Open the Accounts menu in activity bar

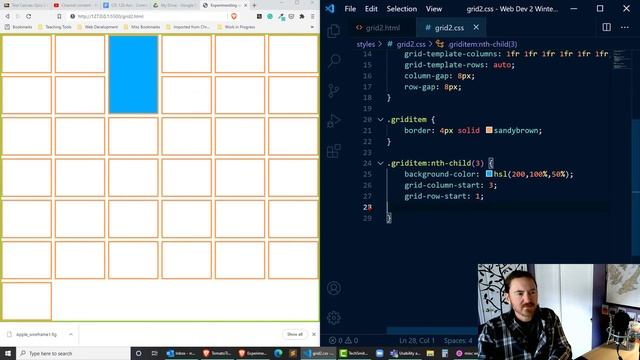pyautogui.click(x=334, y=288)
